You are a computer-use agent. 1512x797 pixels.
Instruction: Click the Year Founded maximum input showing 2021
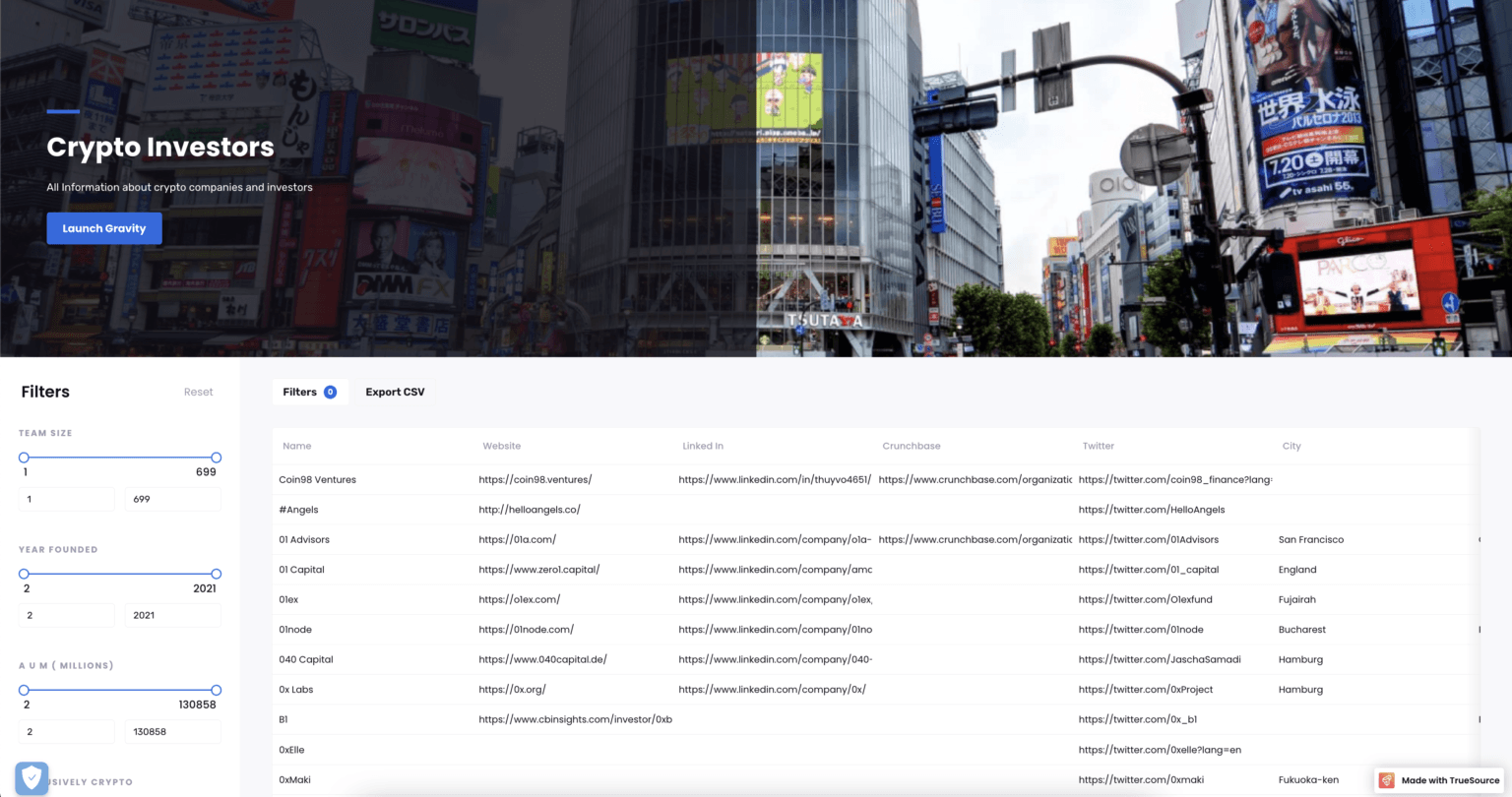point(173,615)
